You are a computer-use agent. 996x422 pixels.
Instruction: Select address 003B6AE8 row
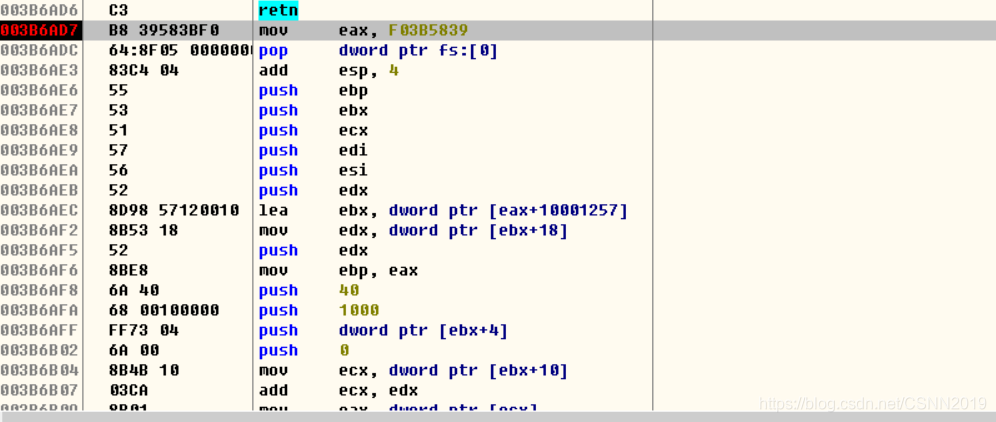(x=41, y=130)
